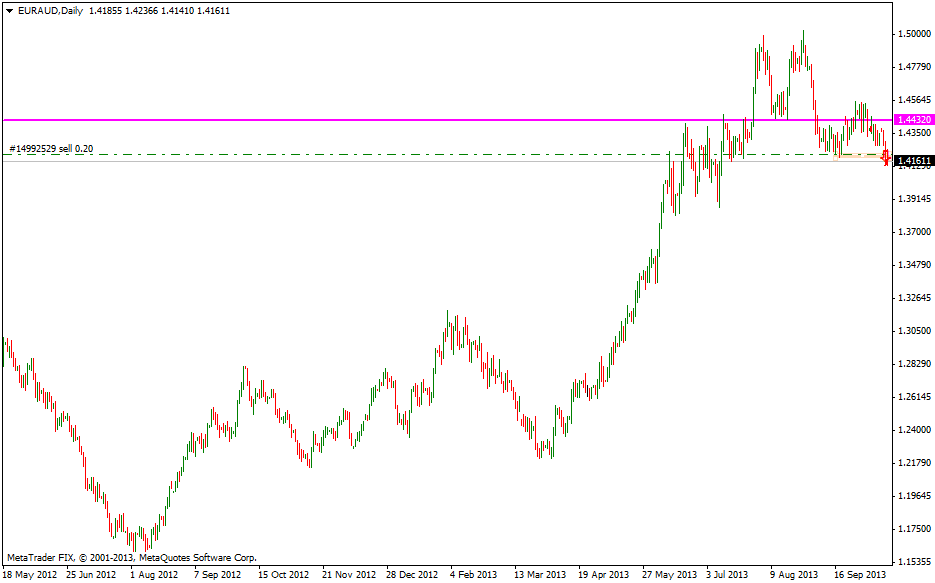Click the 18 May 2012 date label
Image resolution: width=935 pixels, height=583 pixels.
point(30,575)
